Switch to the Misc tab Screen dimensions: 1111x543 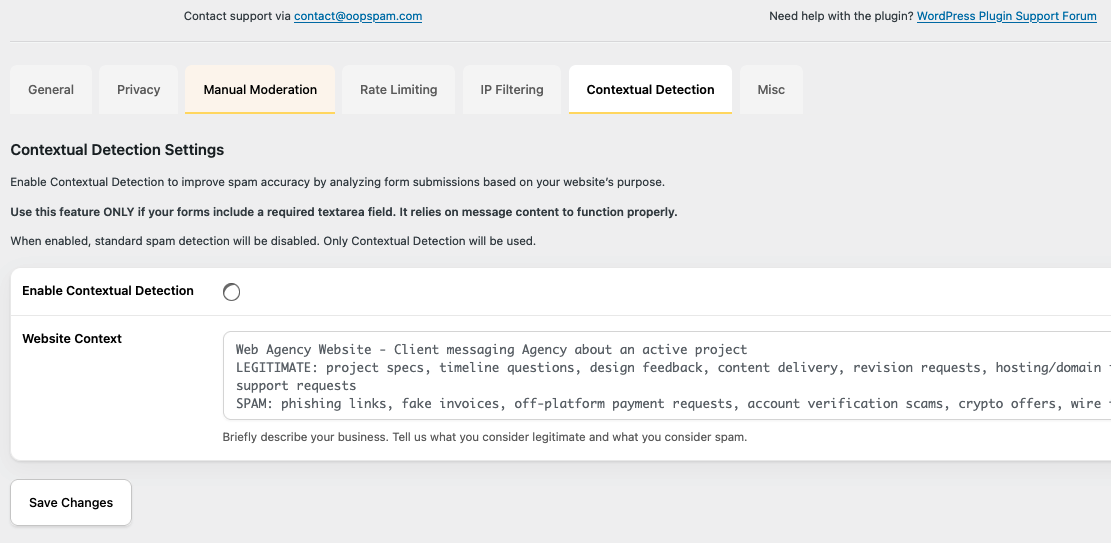(x=771, y=90)
